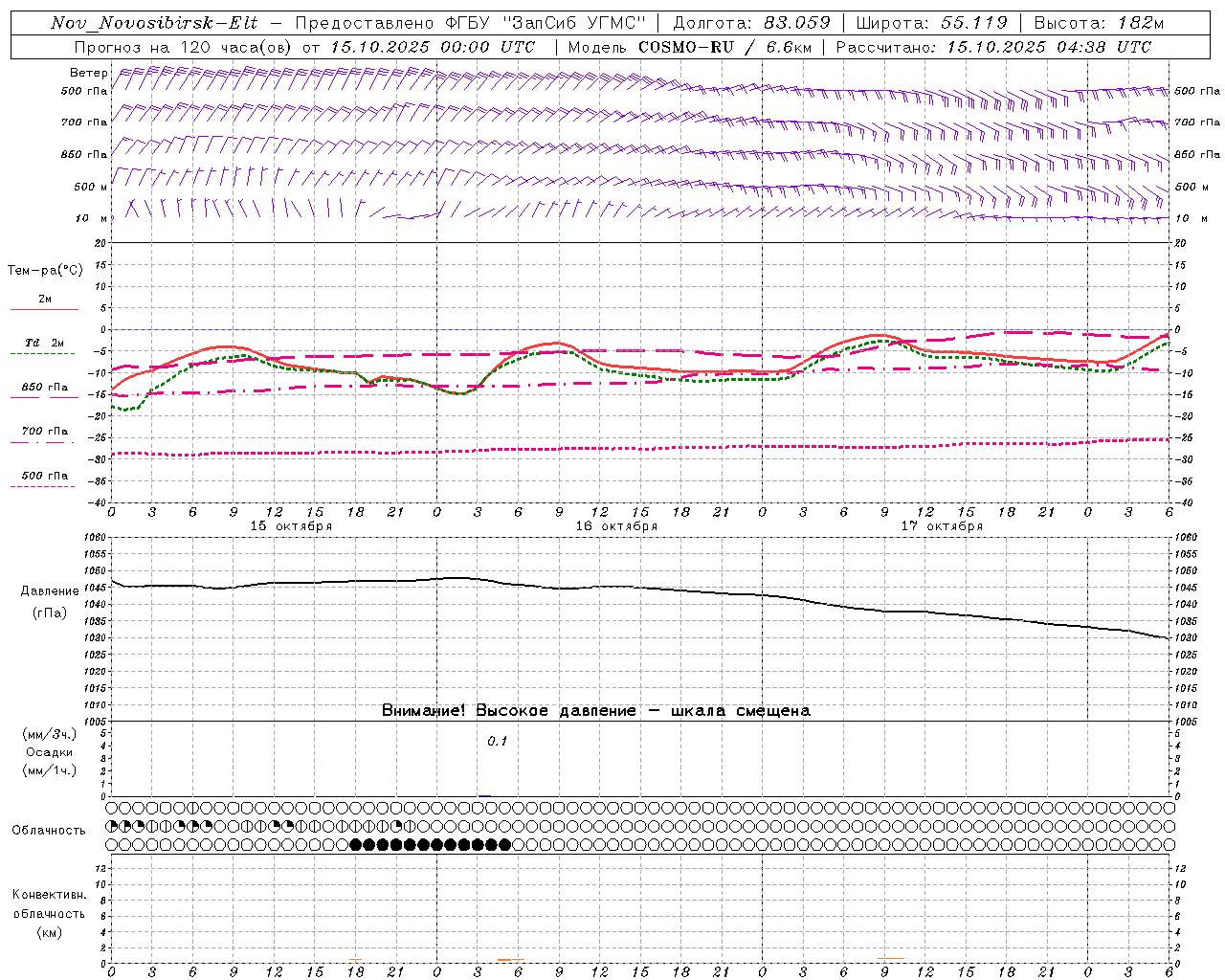Click the Долгота: 83.059 longitude value
1225x980 pixels.
click(x=752, y=23)
